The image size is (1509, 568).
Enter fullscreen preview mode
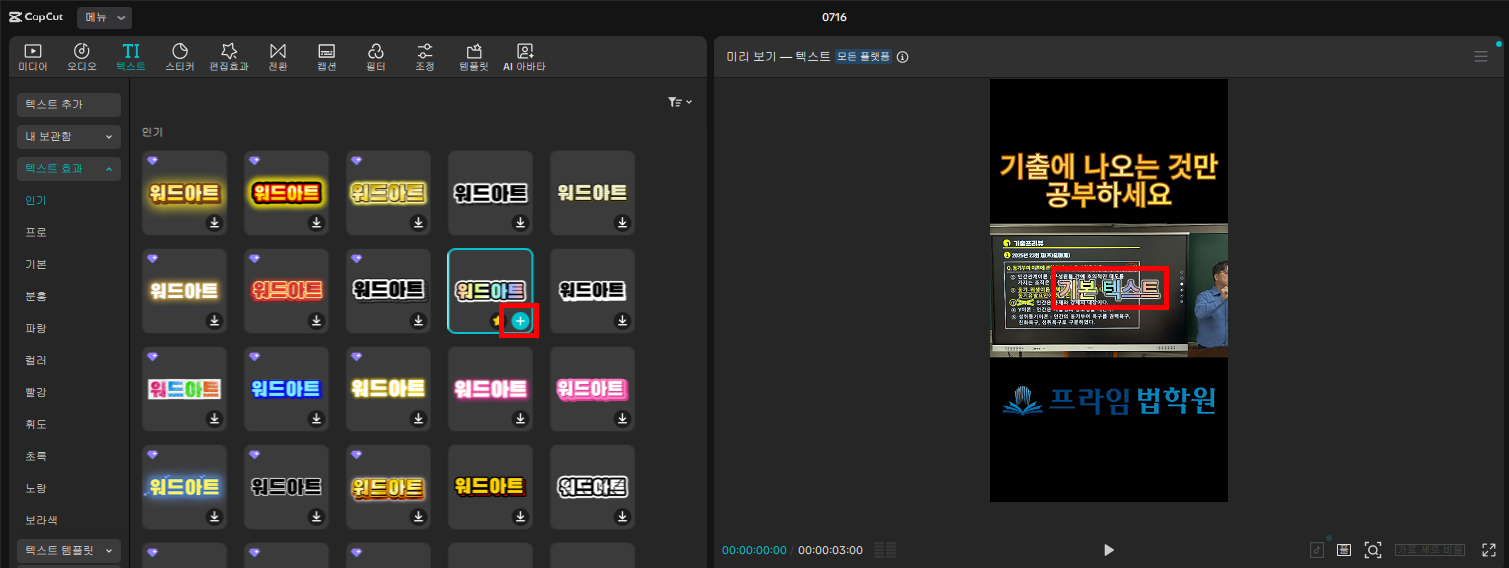[1488, 550]
